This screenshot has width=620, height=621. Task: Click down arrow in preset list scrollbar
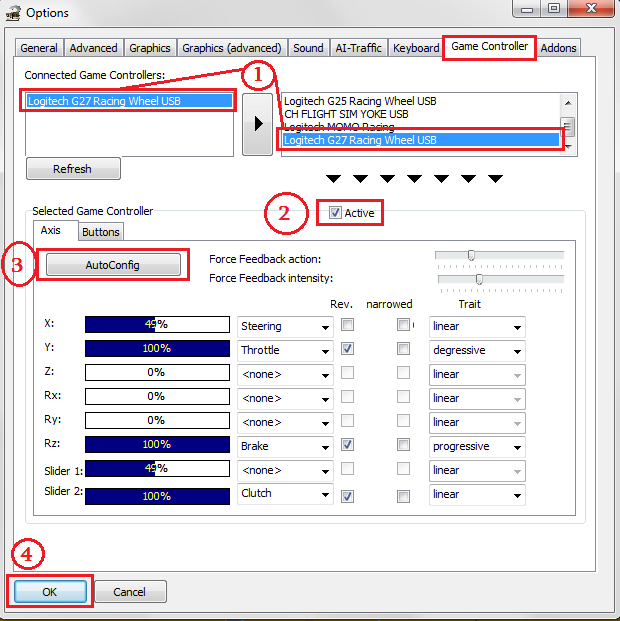[568, 147]
